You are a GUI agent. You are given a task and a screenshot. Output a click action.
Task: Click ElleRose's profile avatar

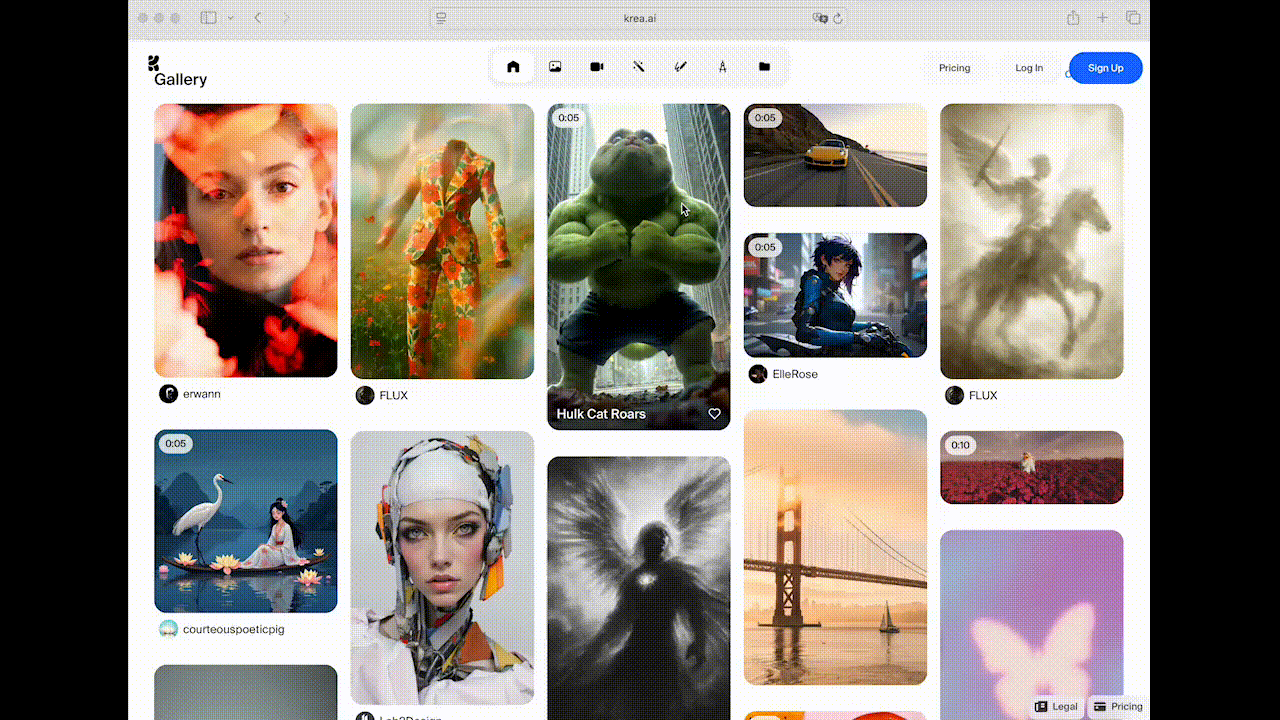coord(758,374)
